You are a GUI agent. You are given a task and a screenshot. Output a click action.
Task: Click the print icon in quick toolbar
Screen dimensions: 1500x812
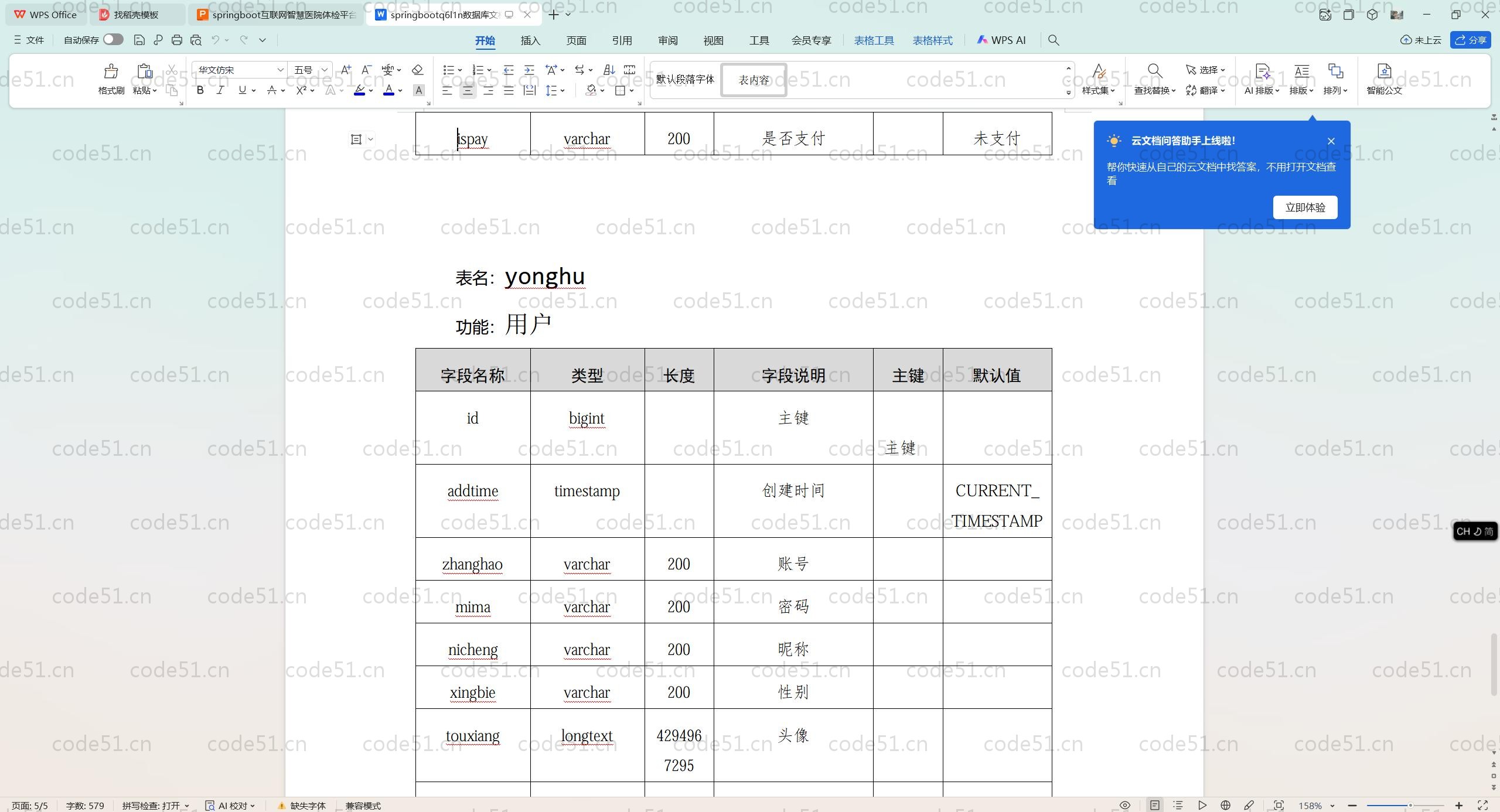(177, 40)
